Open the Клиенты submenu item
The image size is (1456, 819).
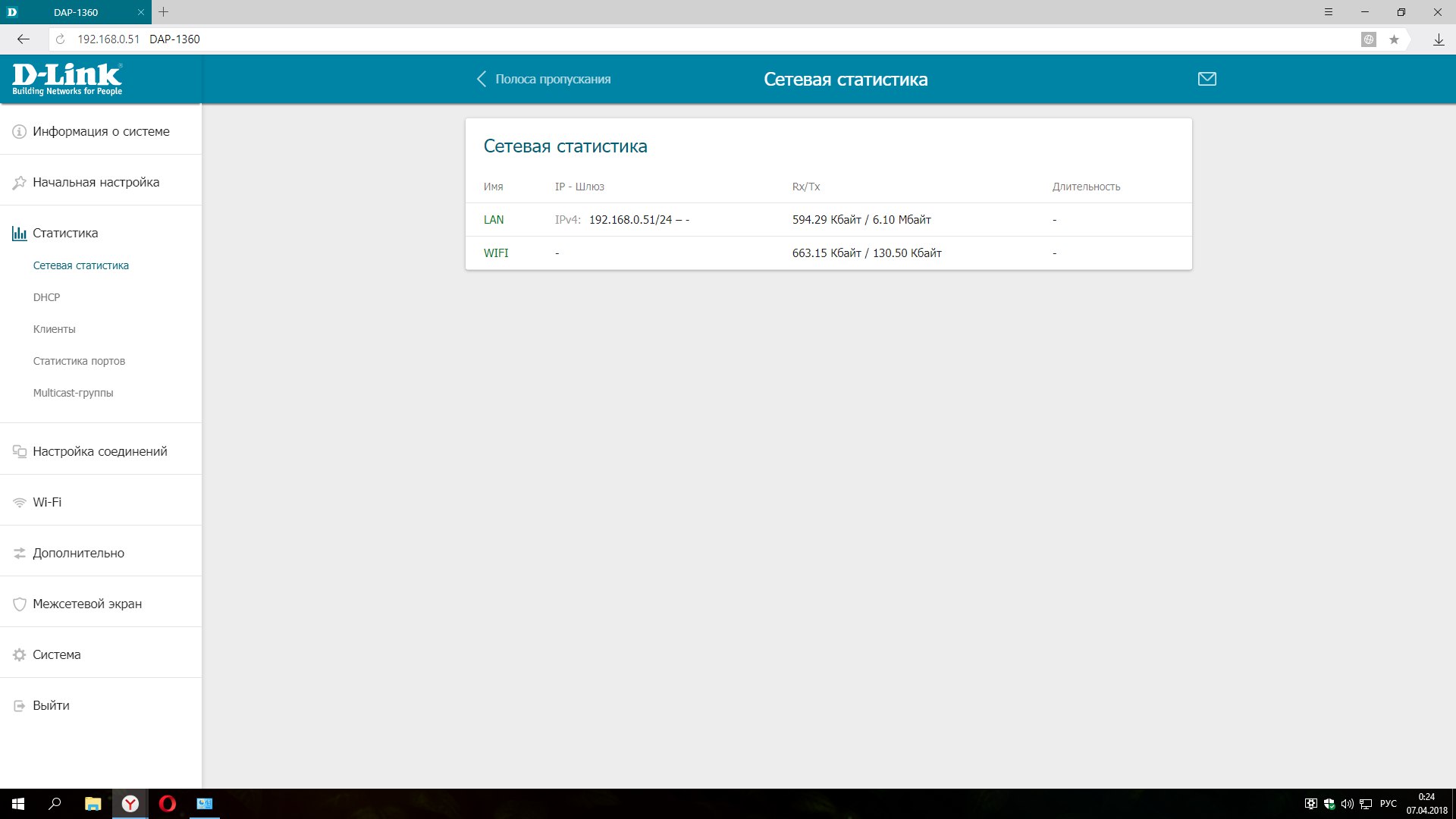(x=54, y=329)
